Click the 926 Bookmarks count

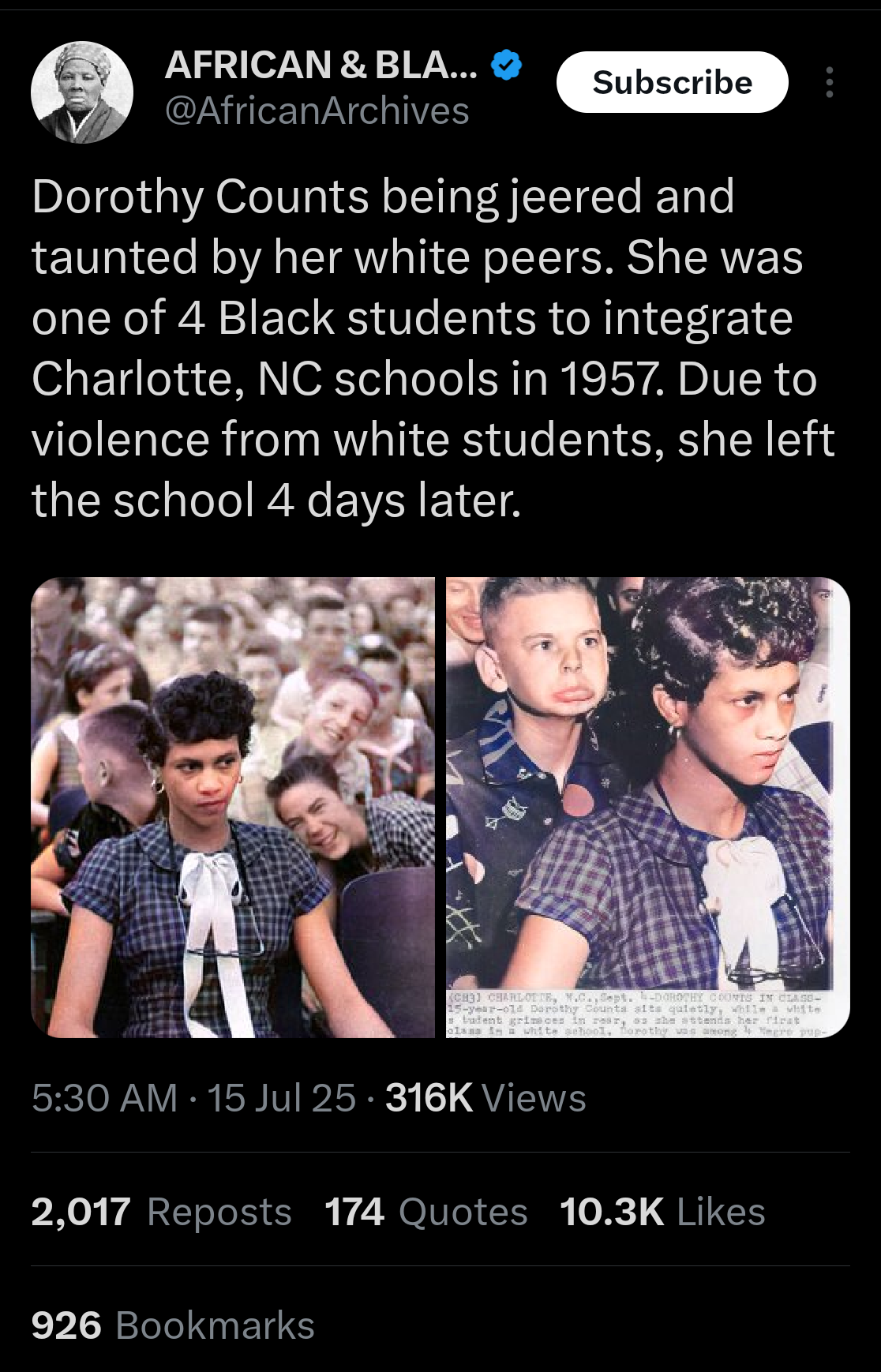[x=173, y=1325]
